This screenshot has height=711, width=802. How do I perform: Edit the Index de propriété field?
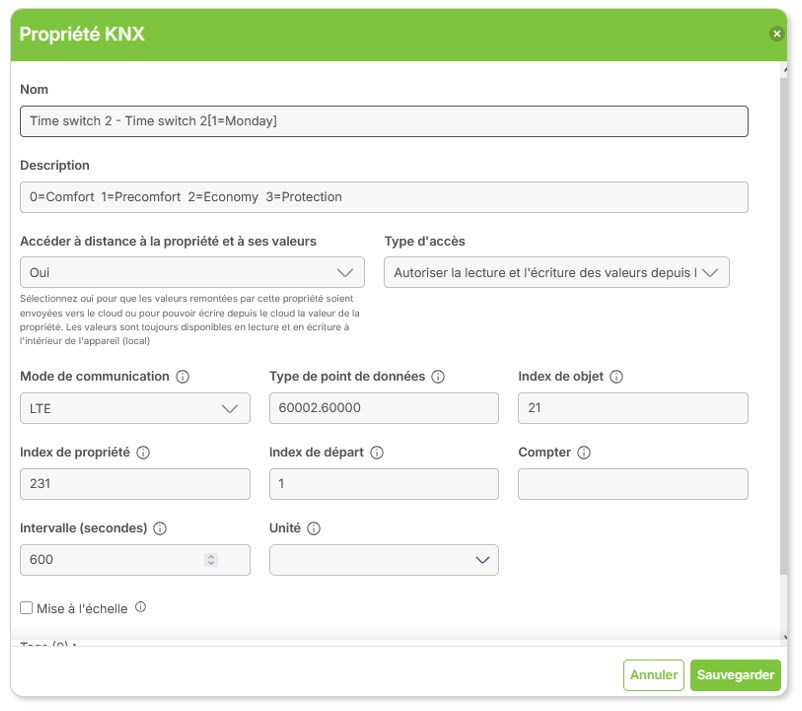tap(135, 484)
